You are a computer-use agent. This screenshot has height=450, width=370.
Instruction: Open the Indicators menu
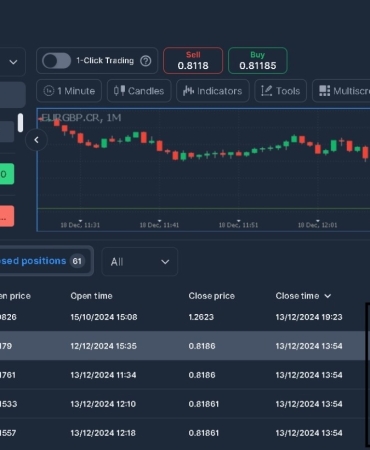[x=213, y=91]
